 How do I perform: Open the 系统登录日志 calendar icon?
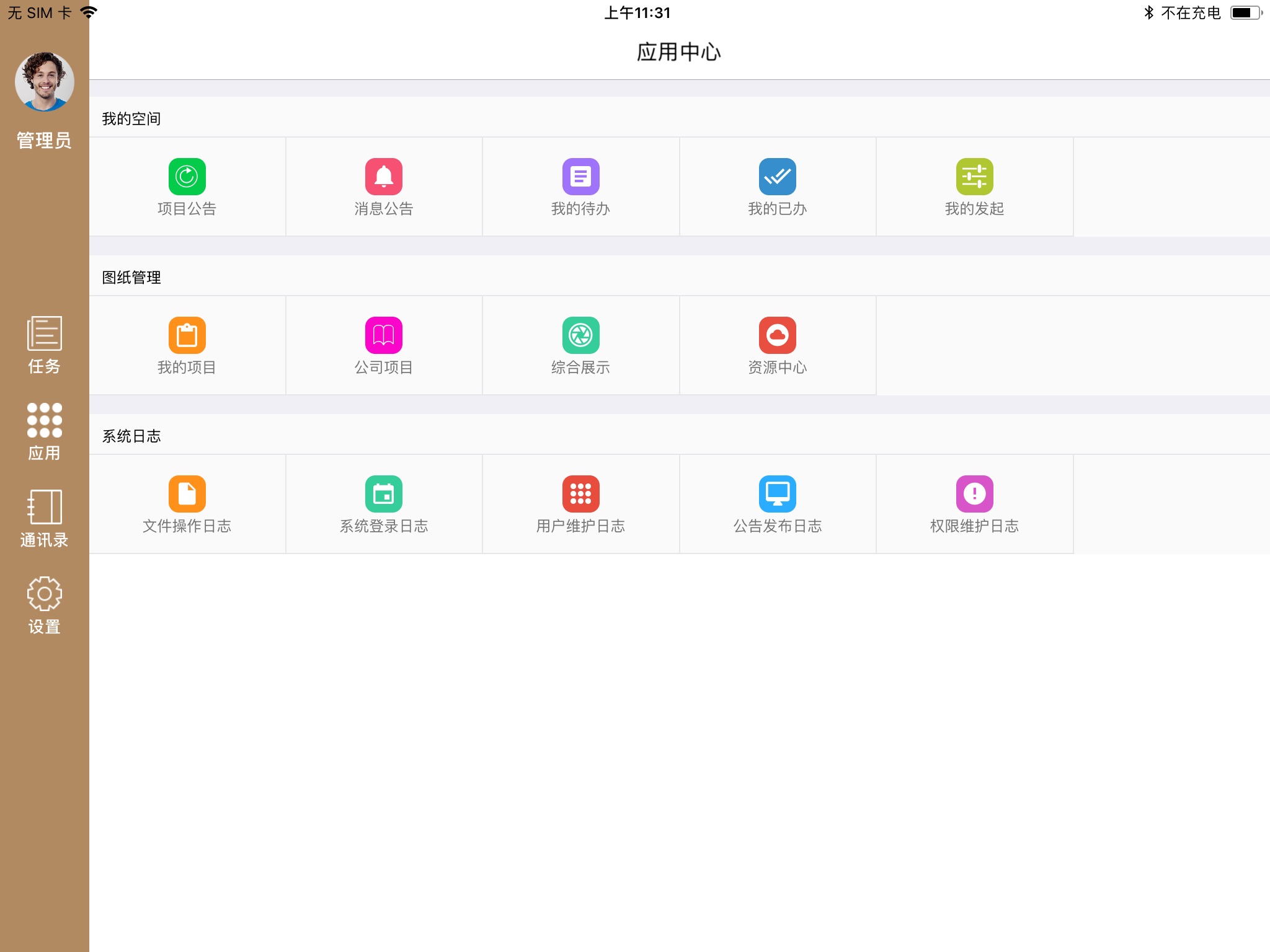coord(384,494)
